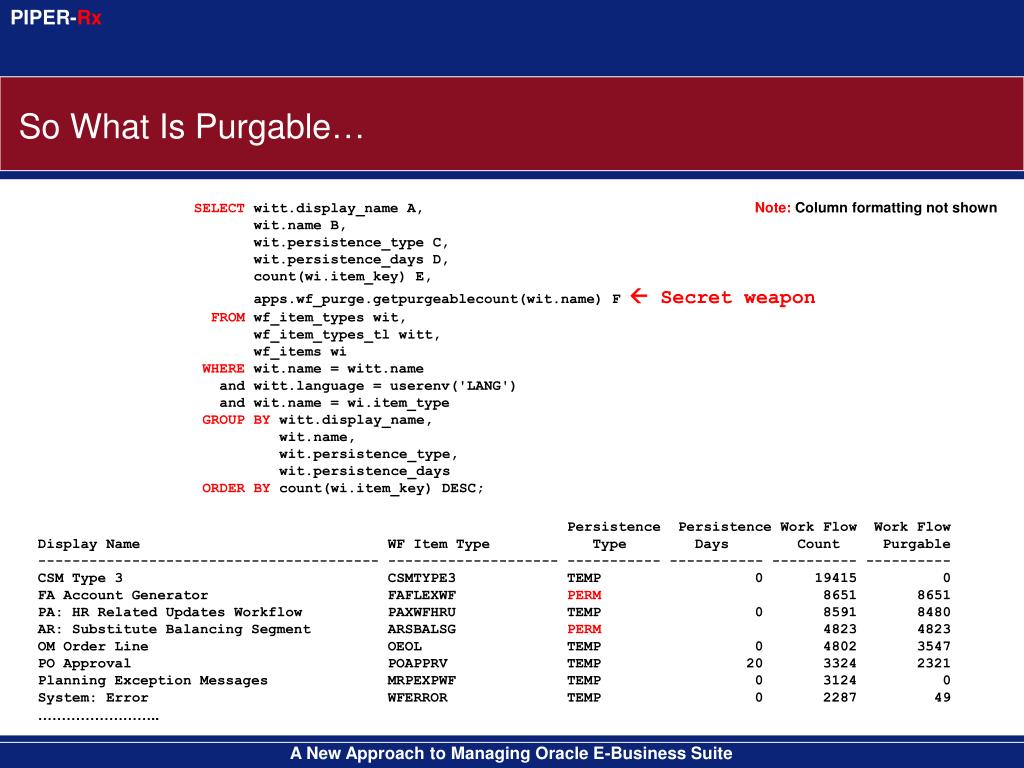Click the ARSBALSG item type cell
This screenshot has width=1024, height=768.
click(x=421, y=629)
